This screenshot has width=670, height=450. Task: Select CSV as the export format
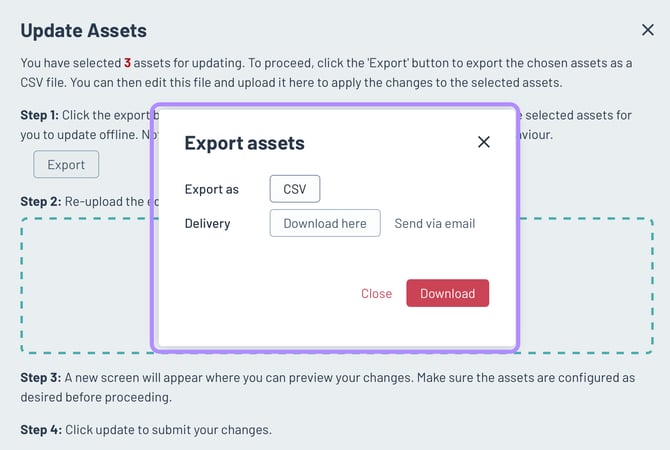295,189
